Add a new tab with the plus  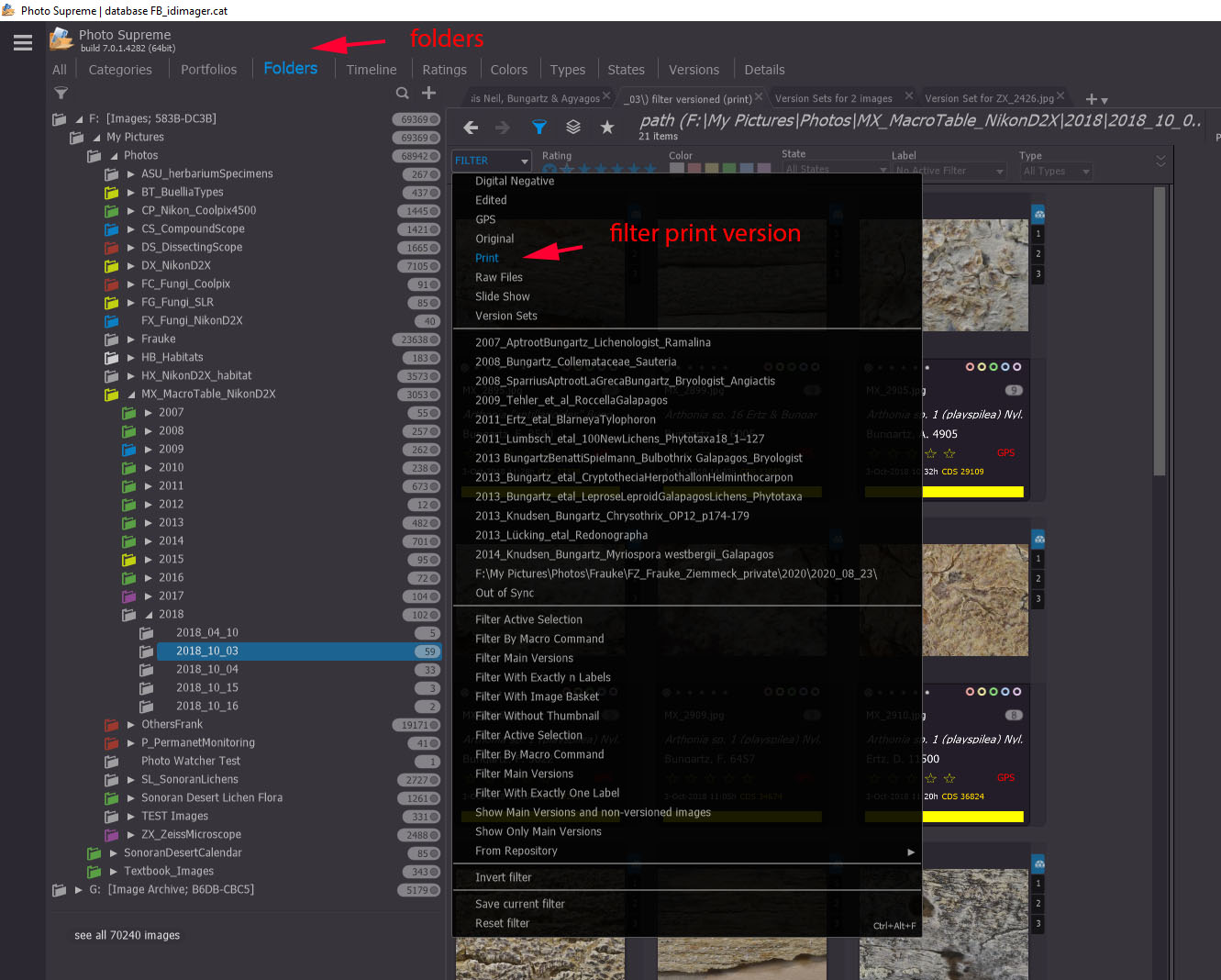pos(1091,99)
